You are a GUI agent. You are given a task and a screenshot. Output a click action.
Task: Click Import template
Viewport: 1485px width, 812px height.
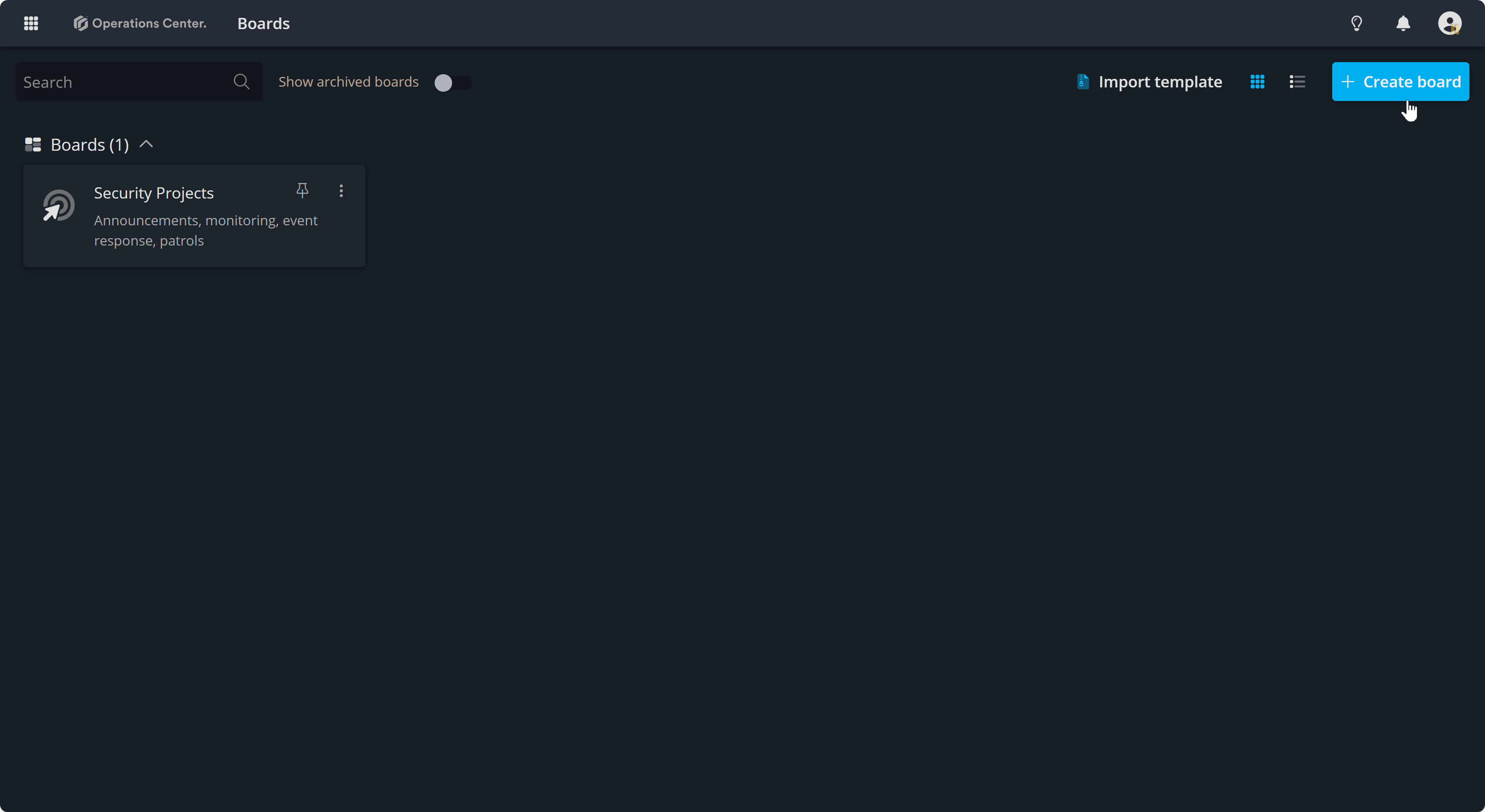[x=1149, y=82]
